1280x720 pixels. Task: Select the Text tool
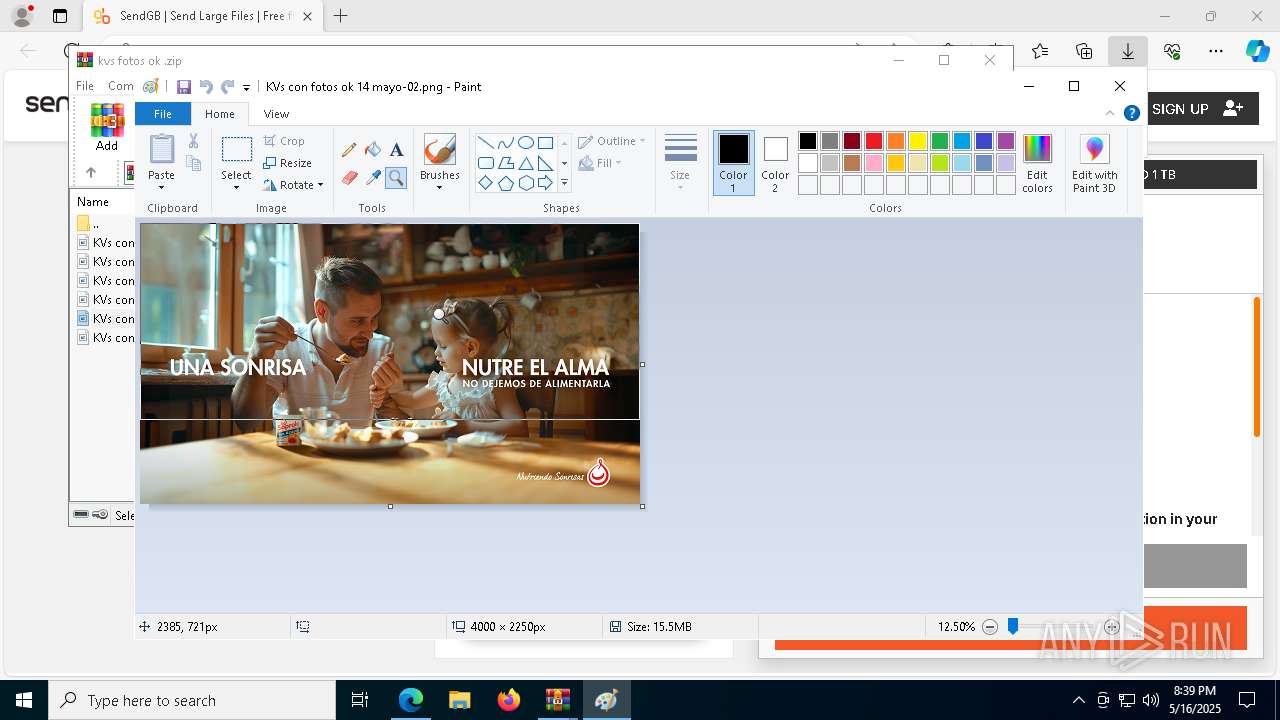click(x=396, y=150)
